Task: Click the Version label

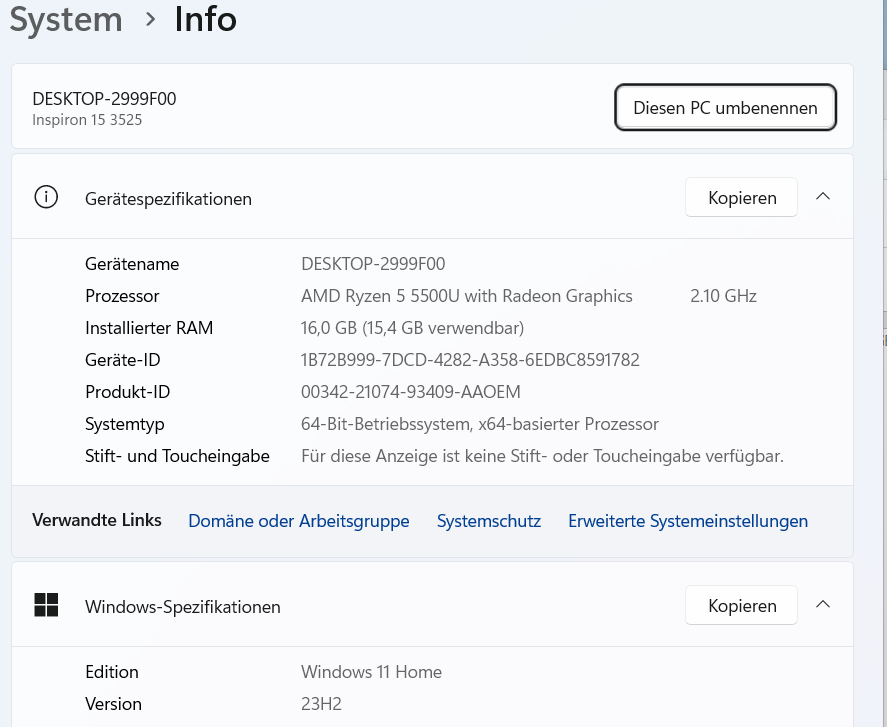Action: pyautogui.click(x=113, y=704)
